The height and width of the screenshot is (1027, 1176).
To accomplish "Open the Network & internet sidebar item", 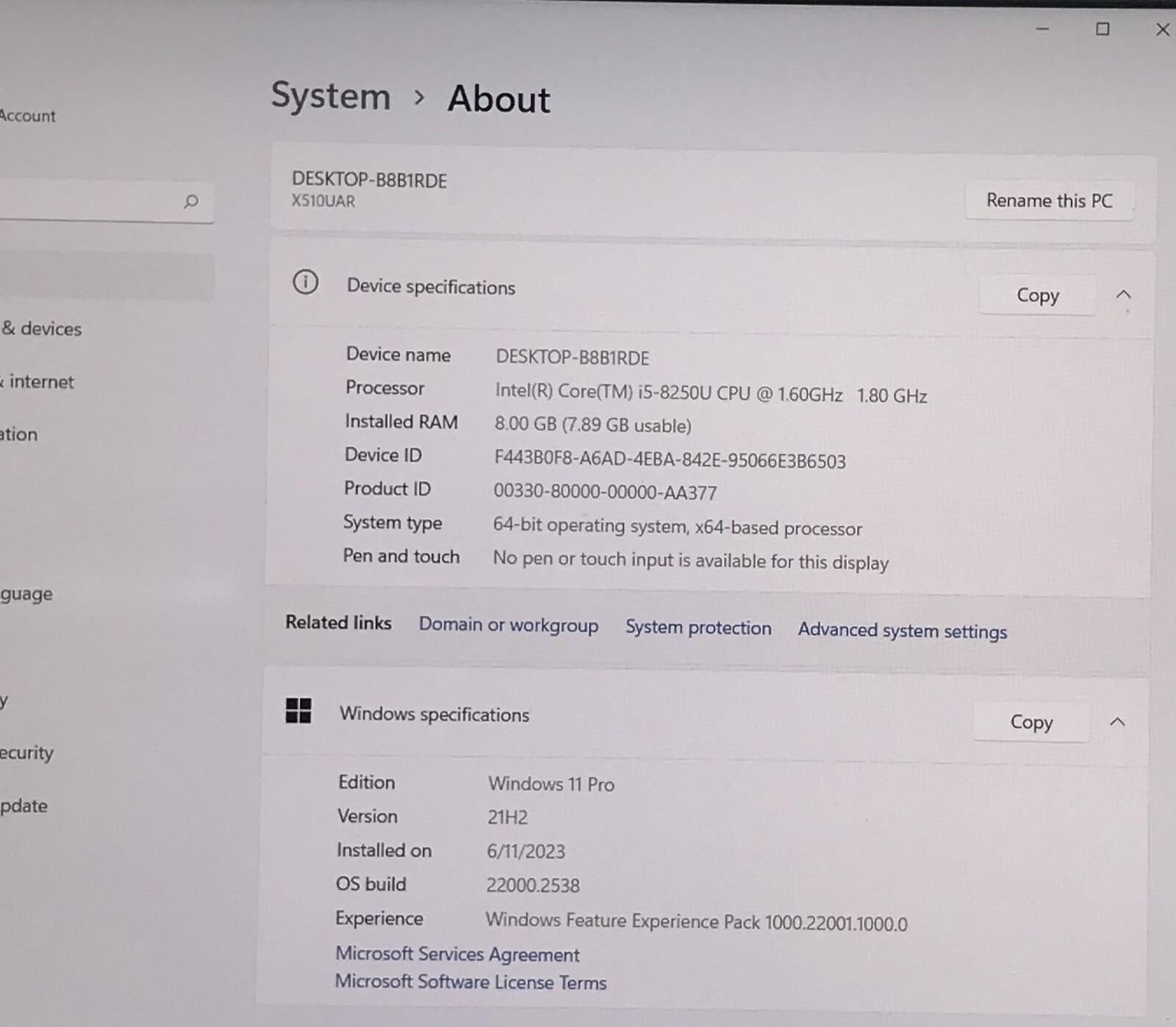I will pos(37,382).
